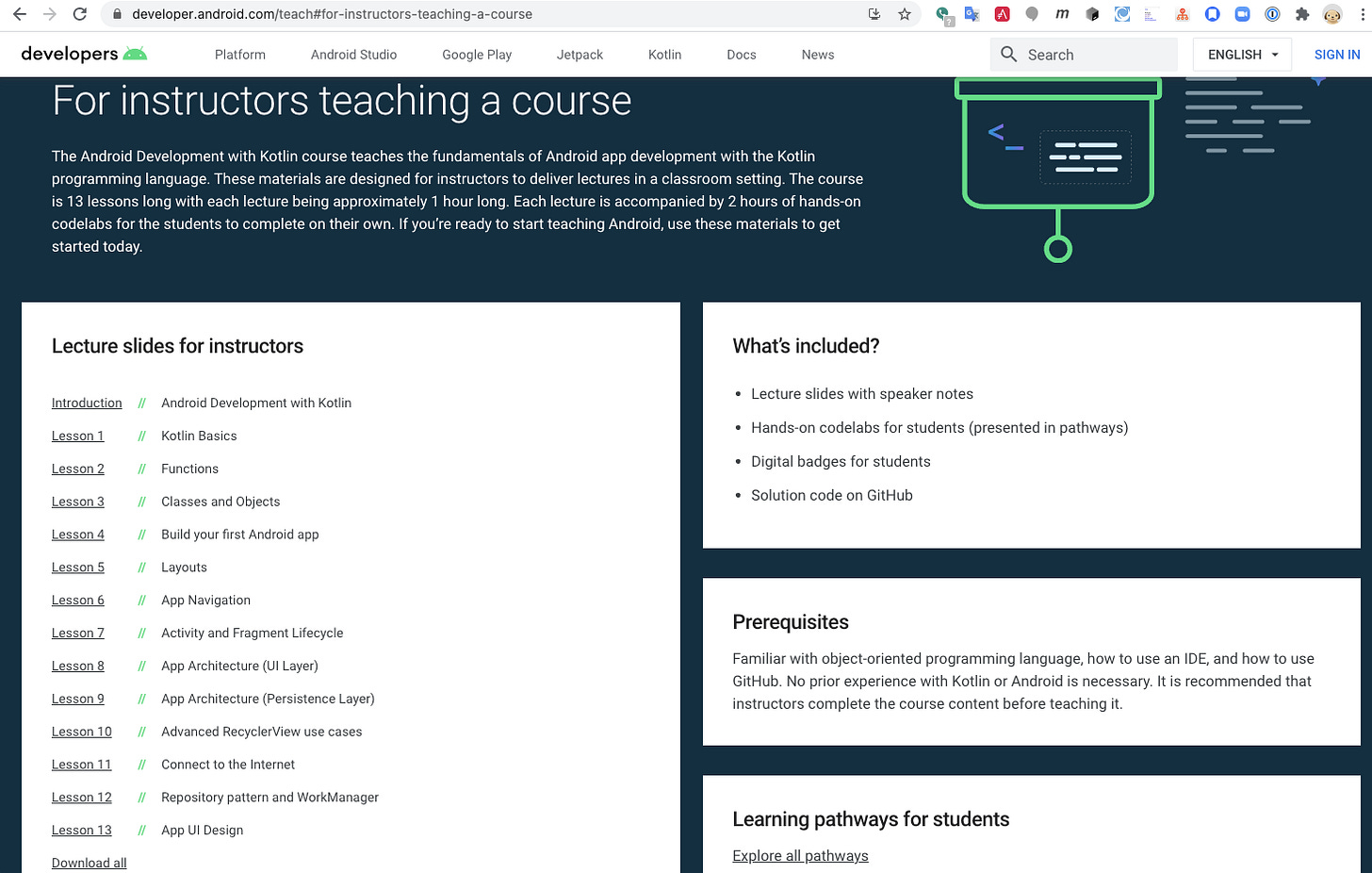1372x873 pixels.
Task: Open the Lesson 13 slides link
Action: [x=82, y=831]
